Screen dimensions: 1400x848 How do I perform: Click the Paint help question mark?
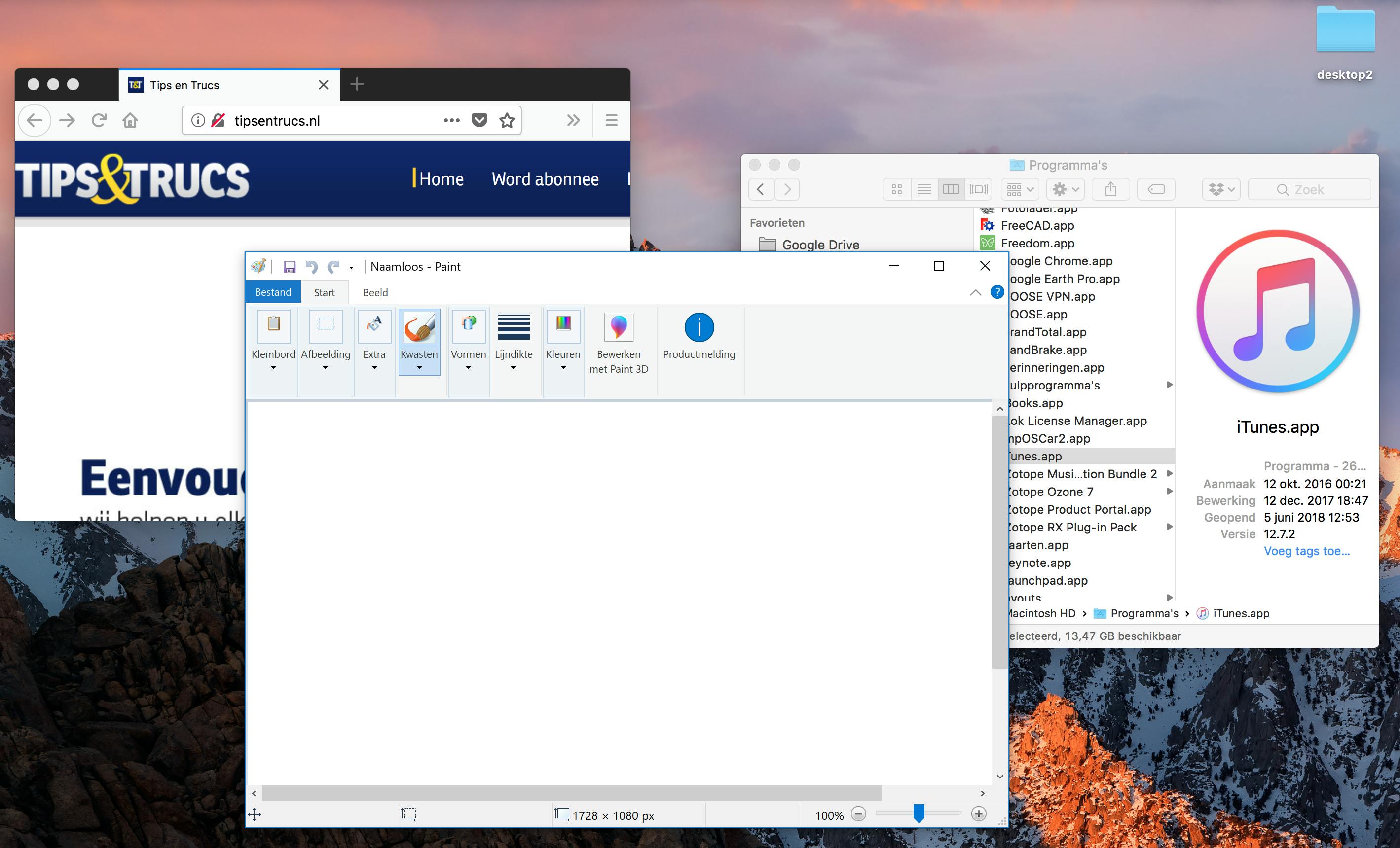click(x=996, y=292)
